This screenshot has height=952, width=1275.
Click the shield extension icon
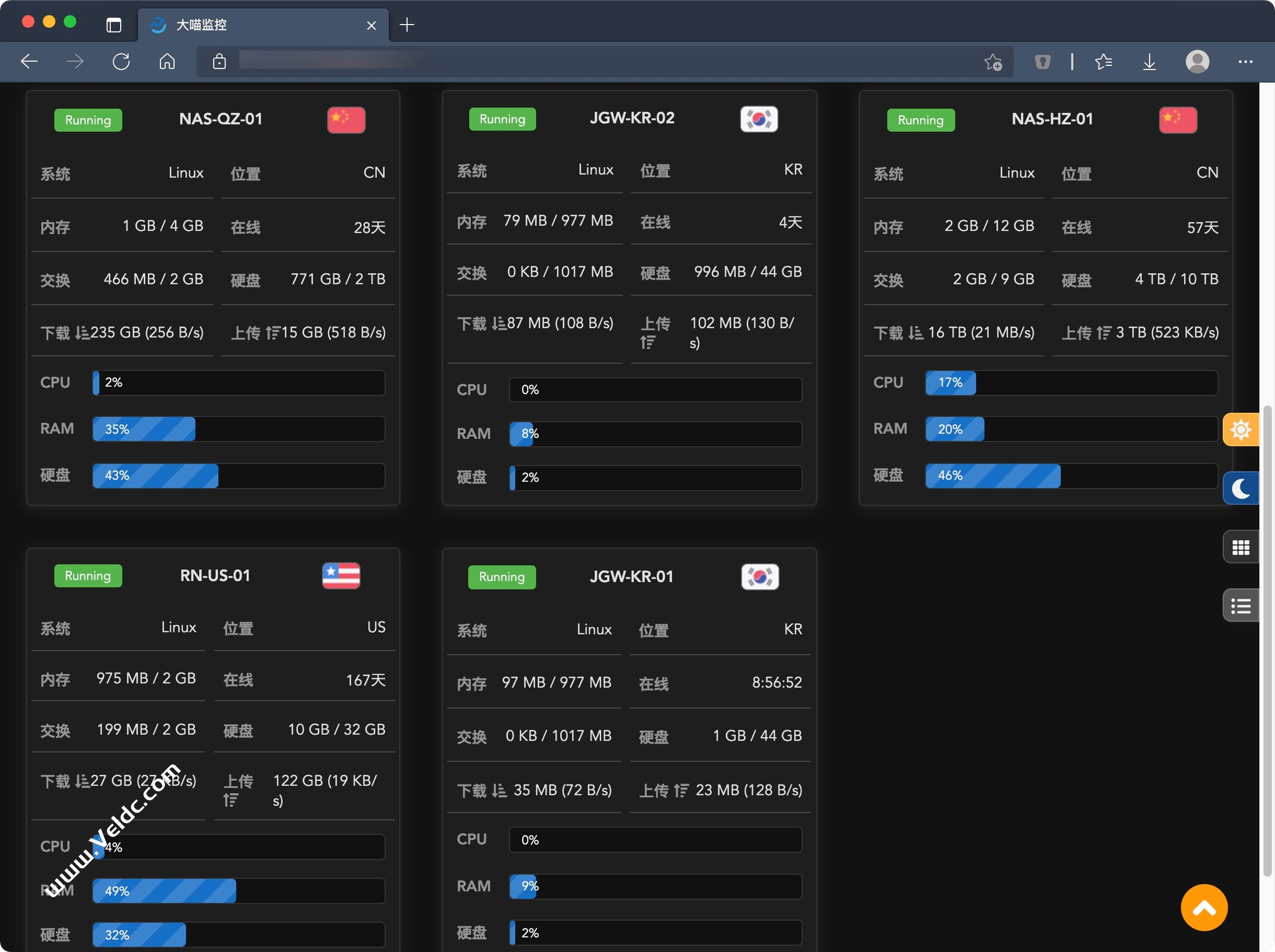point(1042,61)
